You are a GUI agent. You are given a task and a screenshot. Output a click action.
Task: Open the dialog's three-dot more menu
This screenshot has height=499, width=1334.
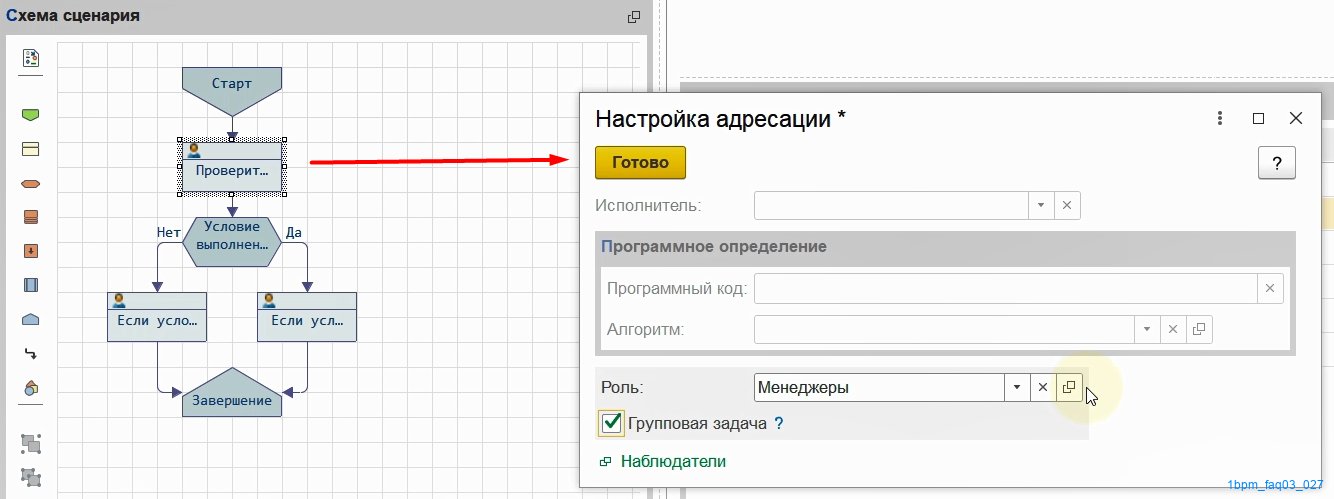point(1220,118)
